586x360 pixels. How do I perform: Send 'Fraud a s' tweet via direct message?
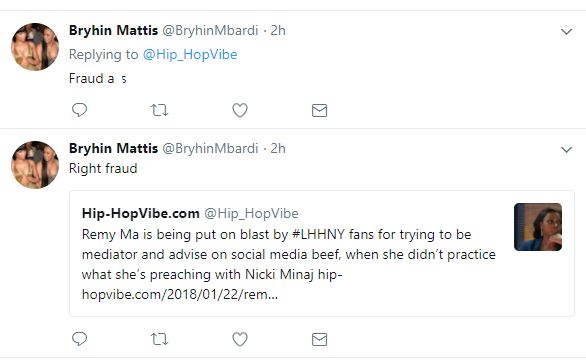(x=319, y=110)
